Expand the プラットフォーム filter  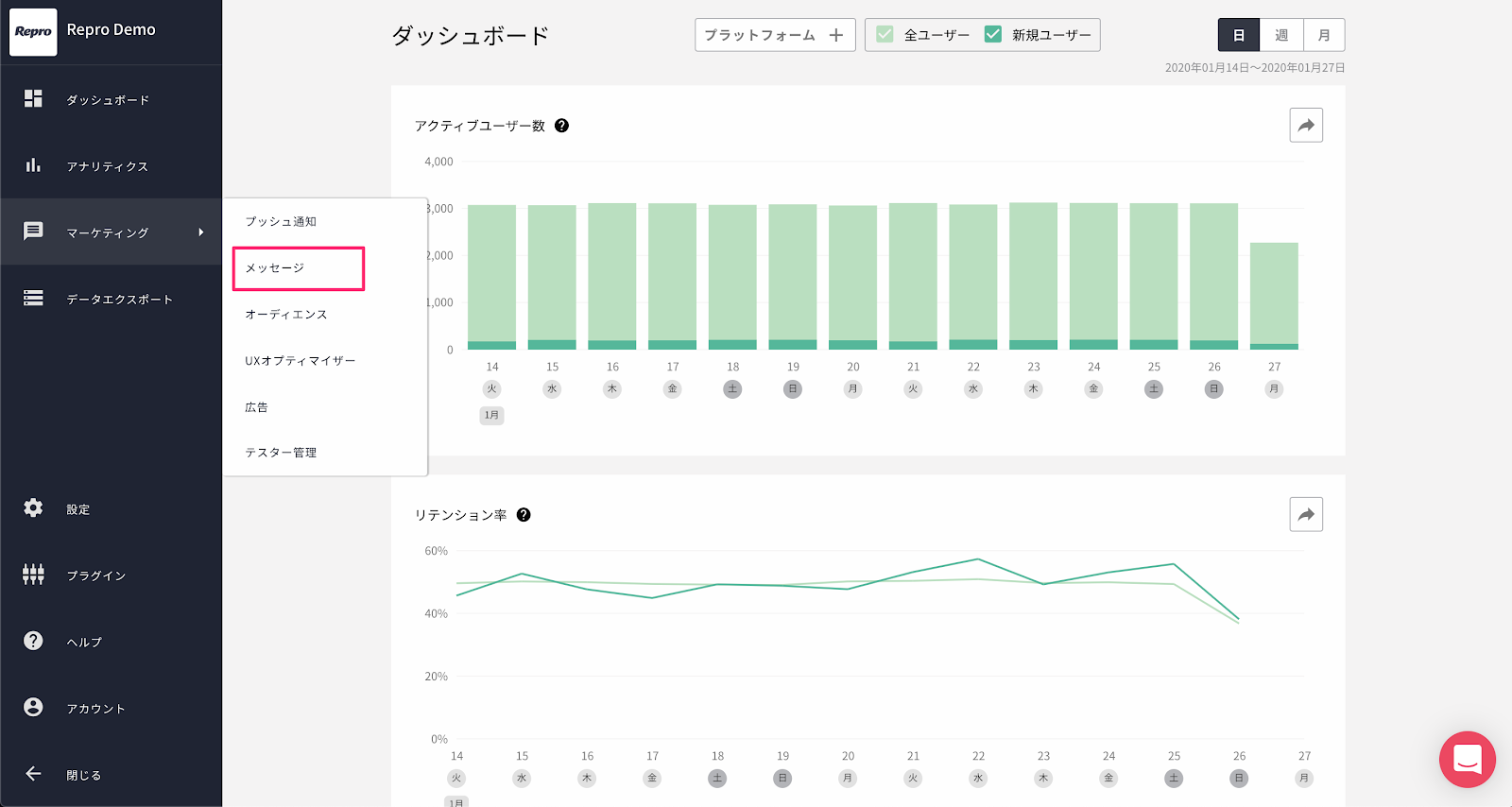click(774, 35)
